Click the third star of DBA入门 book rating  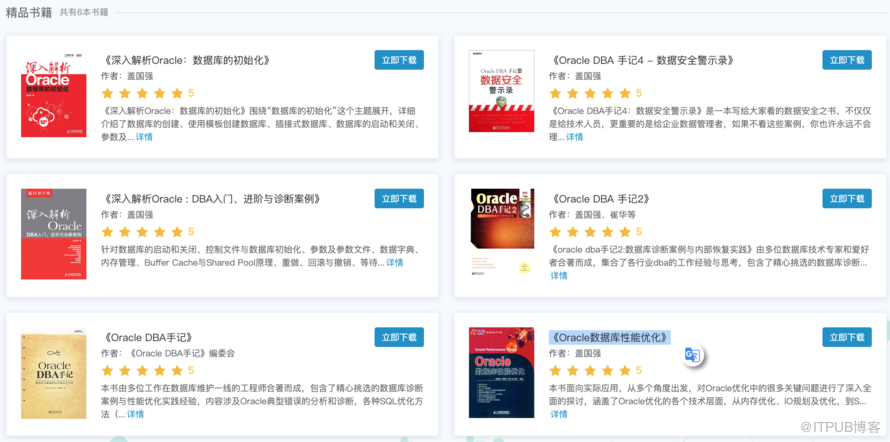tap(142, 231)
